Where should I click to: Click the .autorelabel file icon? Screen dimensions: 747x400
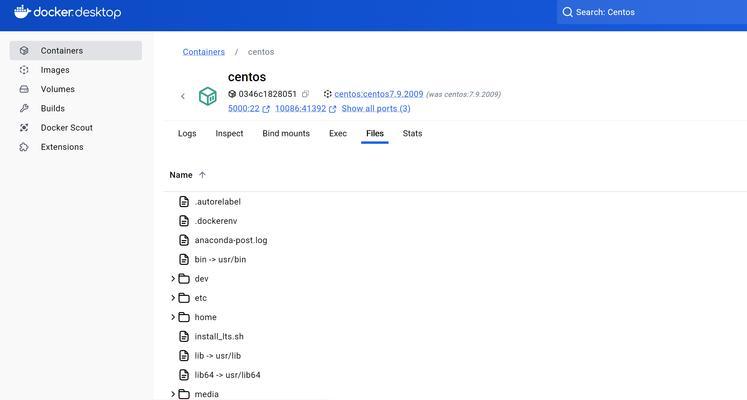pos(184,201)
